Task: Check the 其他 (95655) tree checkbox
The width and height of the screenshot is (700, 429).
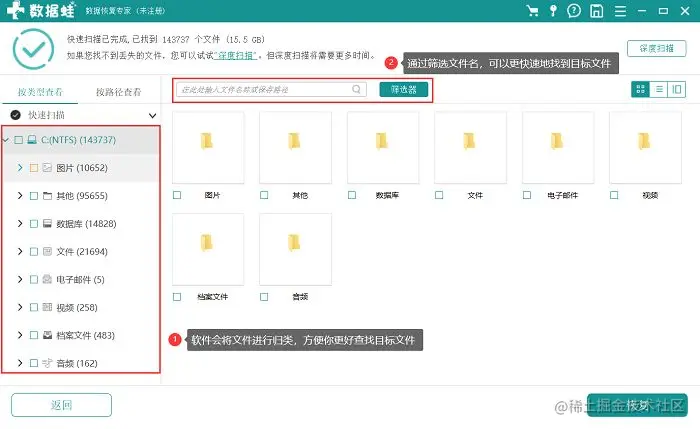Action: 33,196
